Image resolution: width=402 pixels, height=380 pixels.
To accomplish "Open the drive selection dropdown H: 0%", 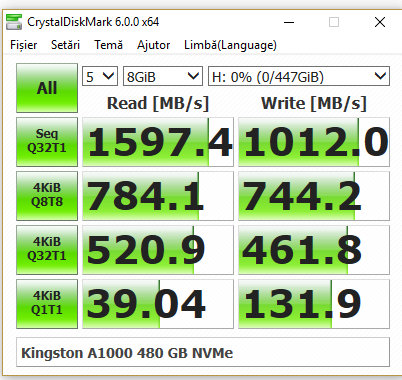I will pyautogui.click(x=299, y=76).
